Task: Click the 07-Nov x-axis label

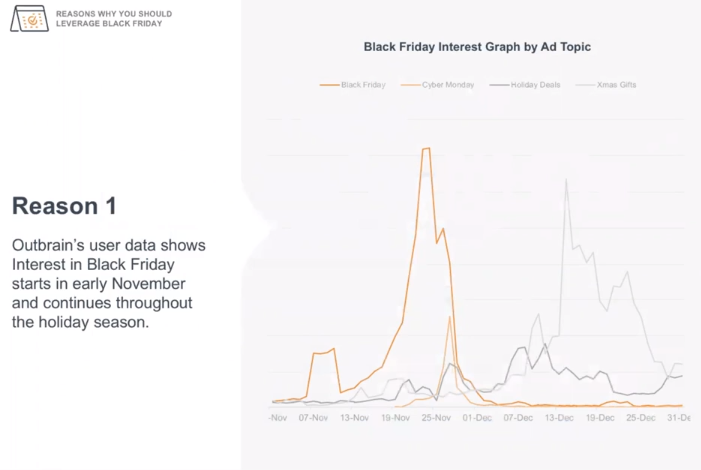Action: click(313, 417)
